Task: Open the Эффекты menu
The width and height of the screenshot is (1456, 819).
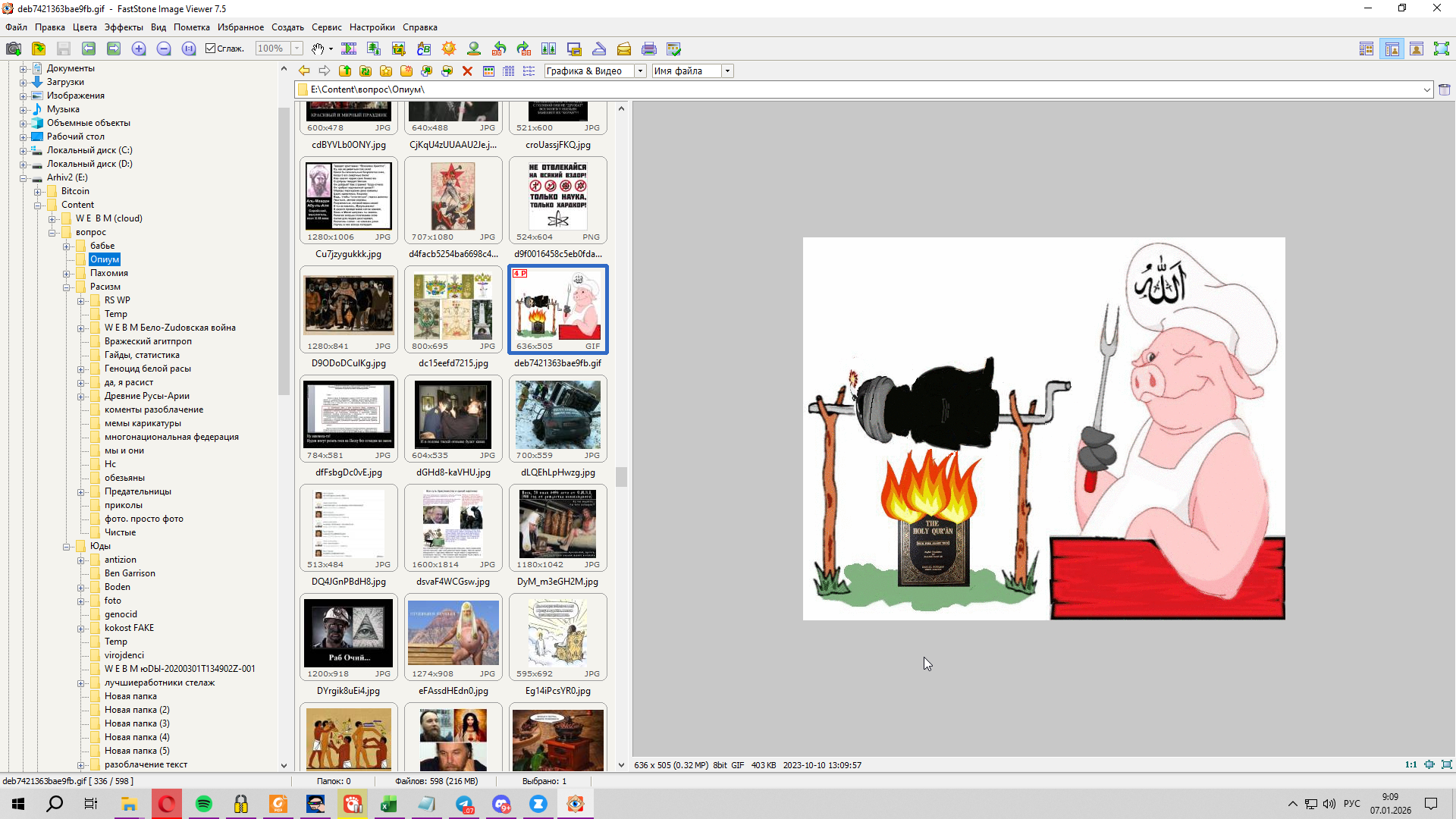Action: tap(124, 27)
